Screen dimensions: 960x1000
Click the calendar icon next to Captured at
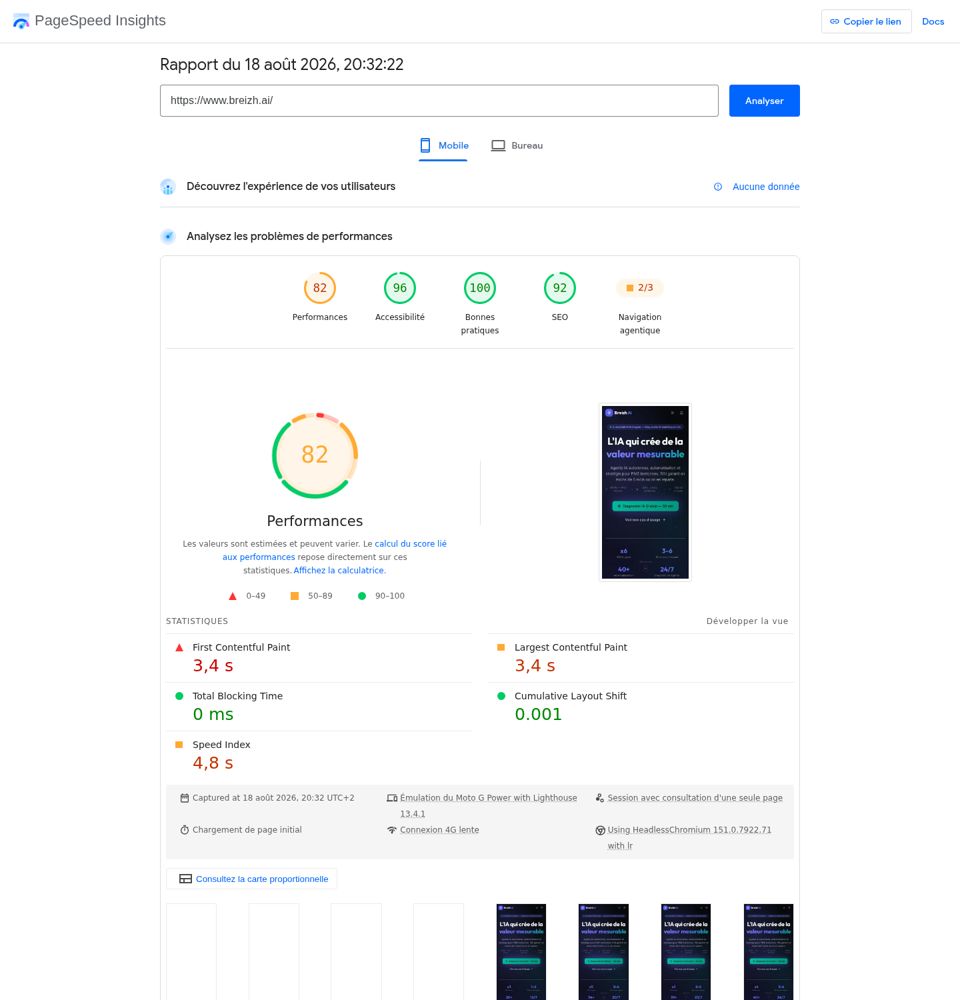(184, 798)
